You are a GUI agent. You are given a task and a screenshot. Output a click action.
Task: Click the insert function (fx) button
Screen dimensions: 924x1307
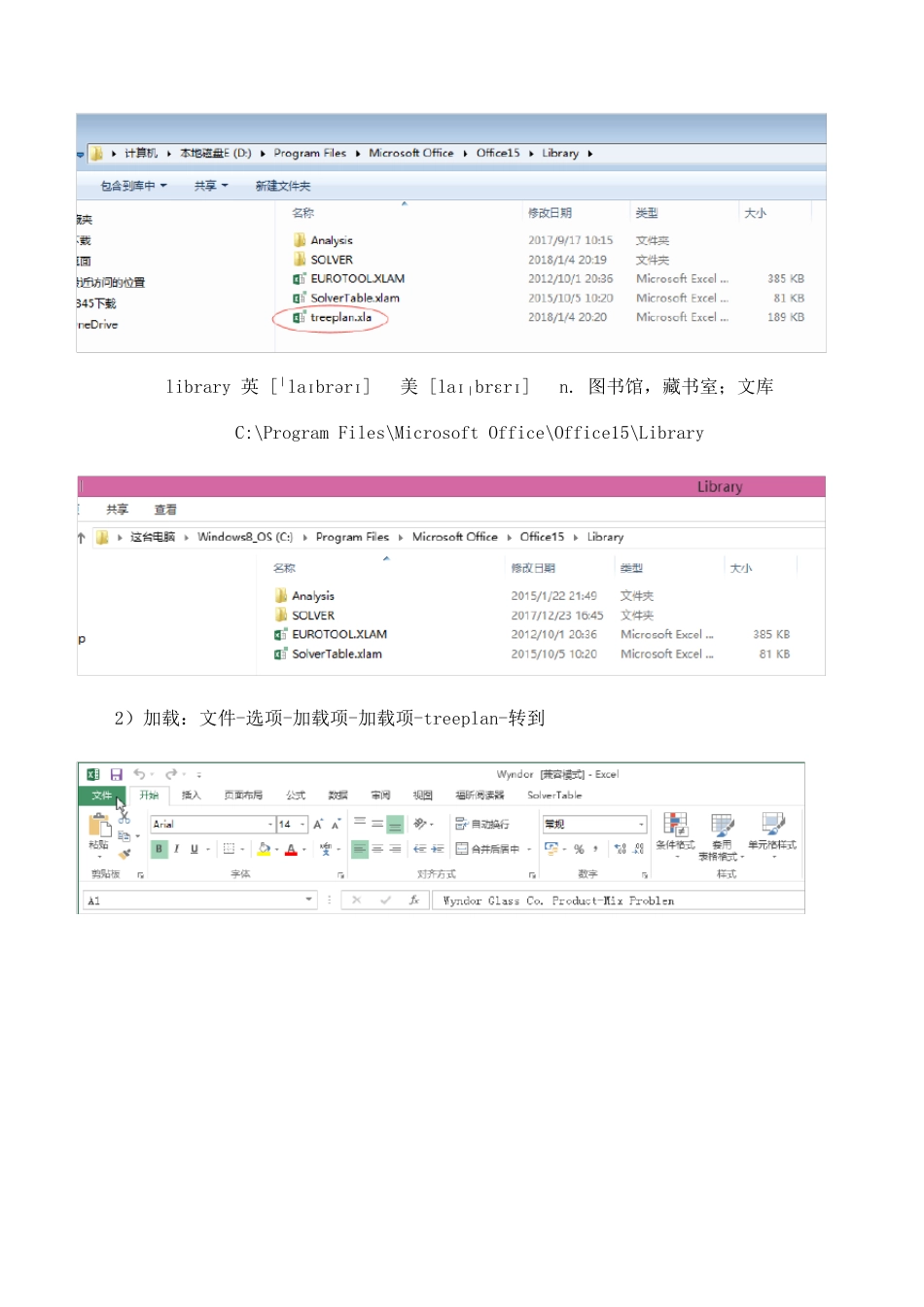coord(413,900)
